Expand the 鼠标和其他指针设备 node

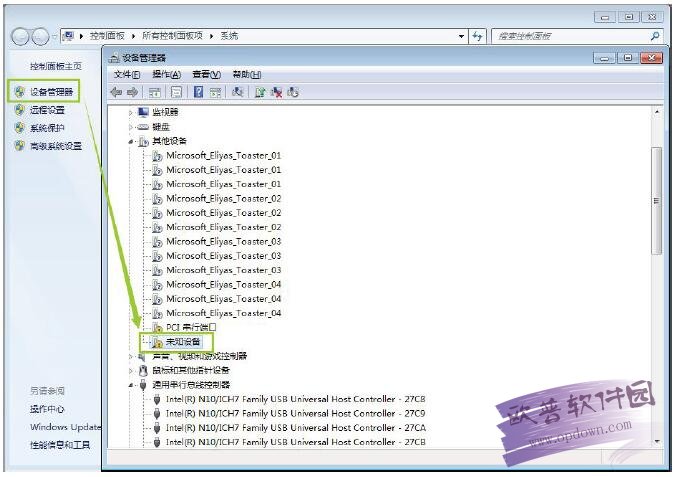click(x=130, y=371)
